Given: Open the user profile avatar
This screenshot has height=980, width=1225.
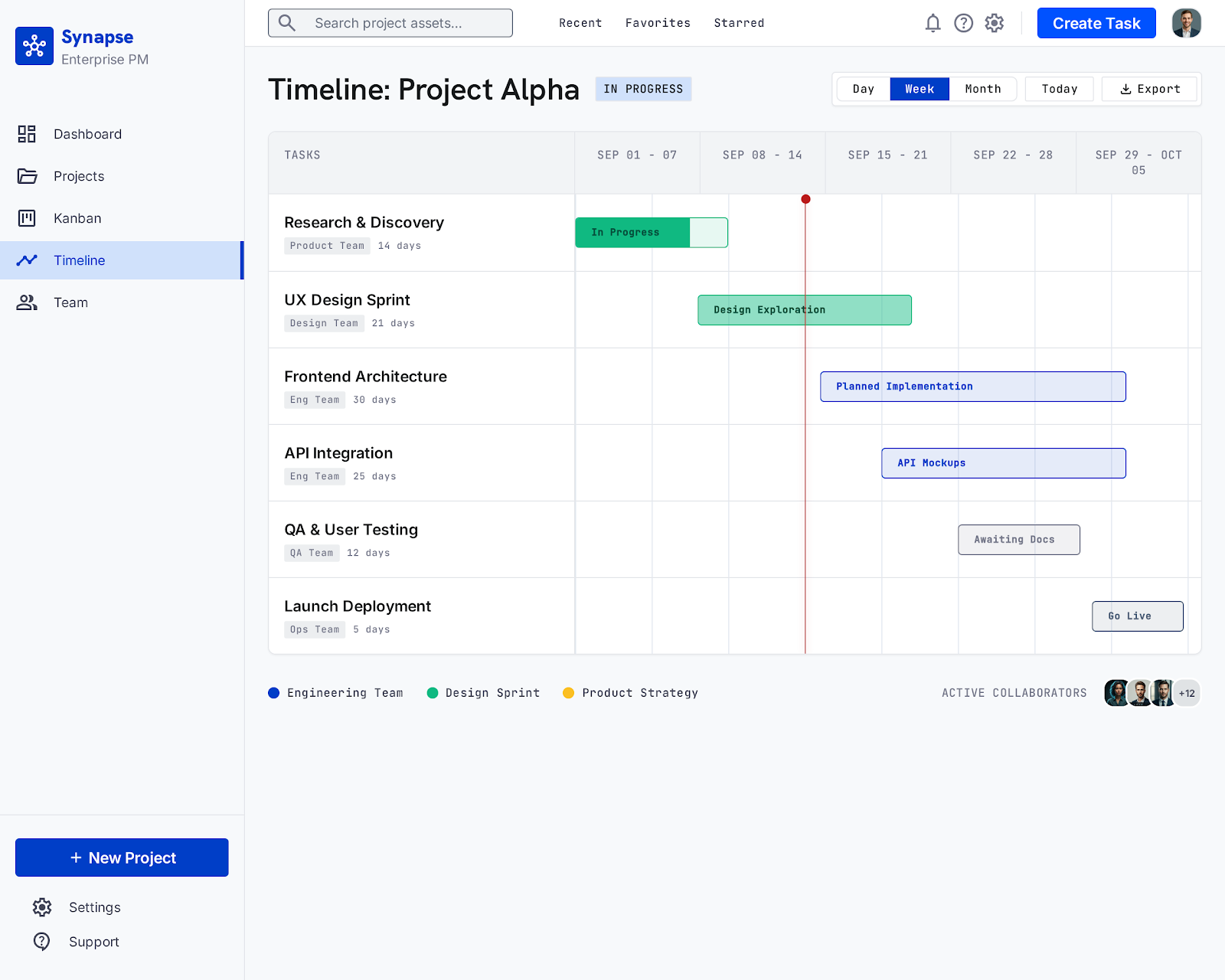Looking at the screenshot, I should [1186, 23].
